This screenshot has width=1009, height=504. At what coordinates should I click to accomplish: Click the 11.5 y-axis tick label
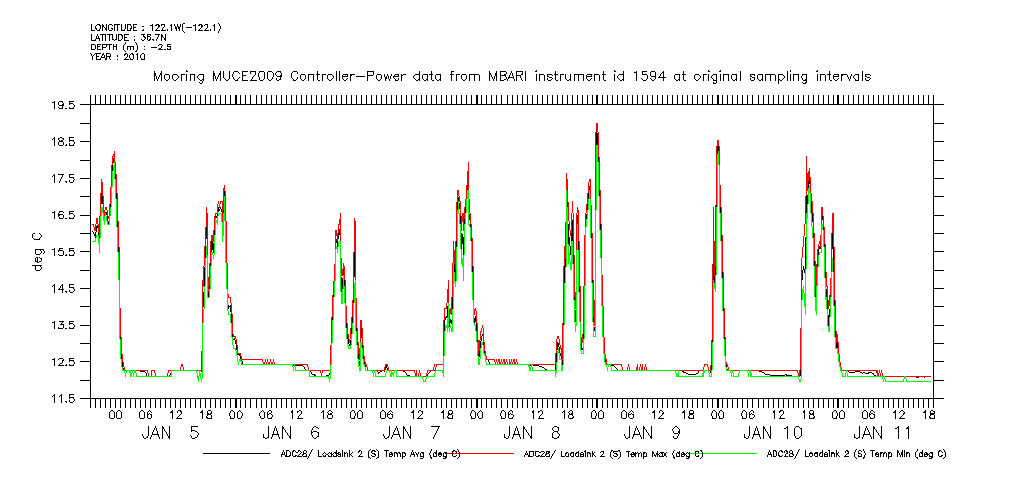pos(64,399)
